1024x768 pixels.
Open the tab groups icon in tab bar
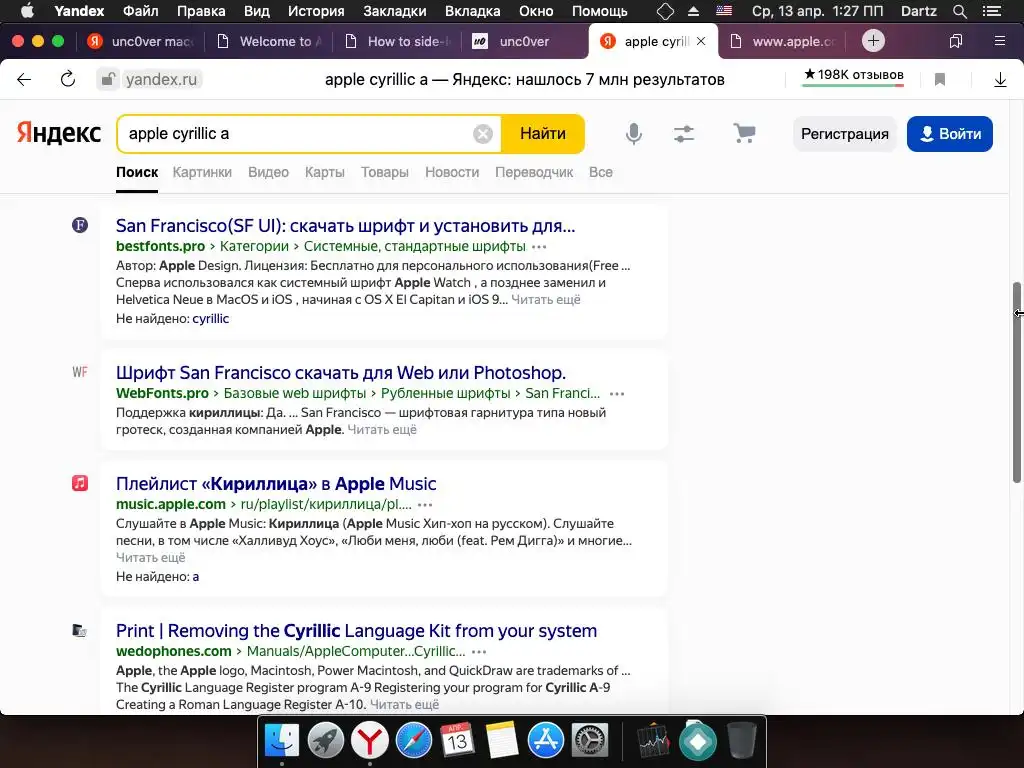[x=955, y=41]
